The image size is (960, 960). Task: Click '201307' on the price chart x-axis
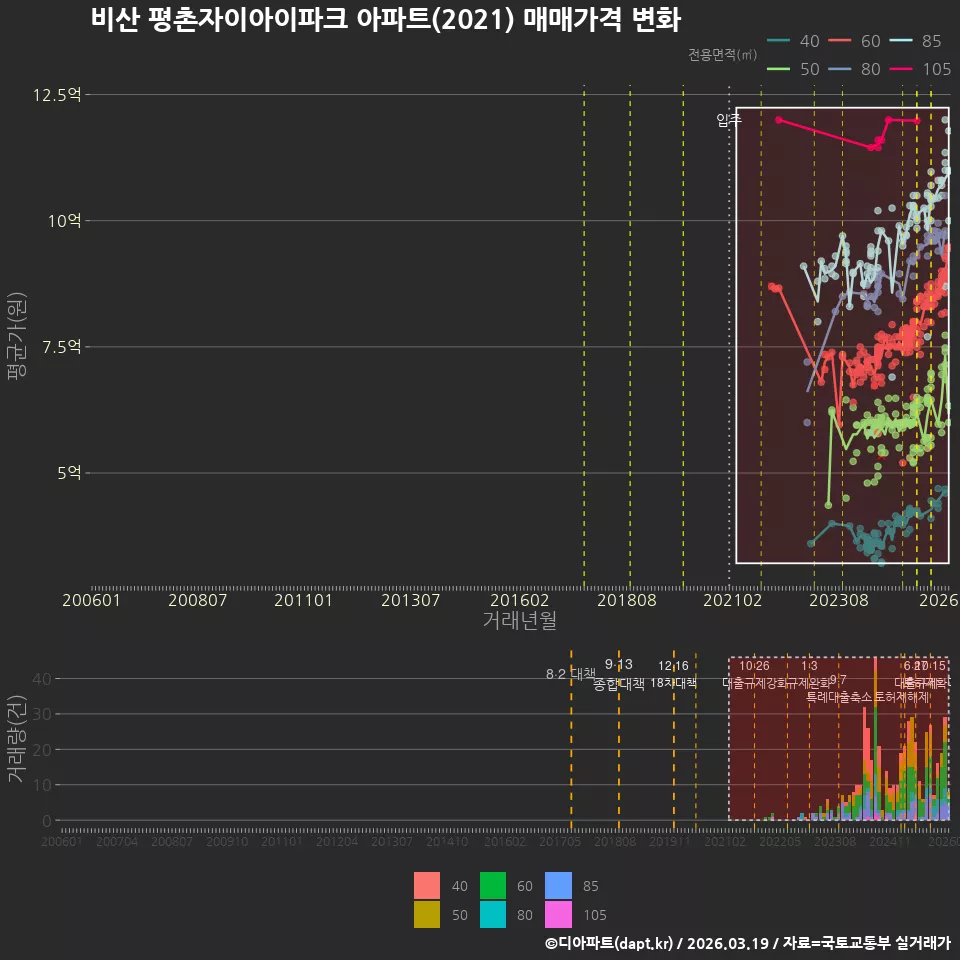tap(410, 600)
